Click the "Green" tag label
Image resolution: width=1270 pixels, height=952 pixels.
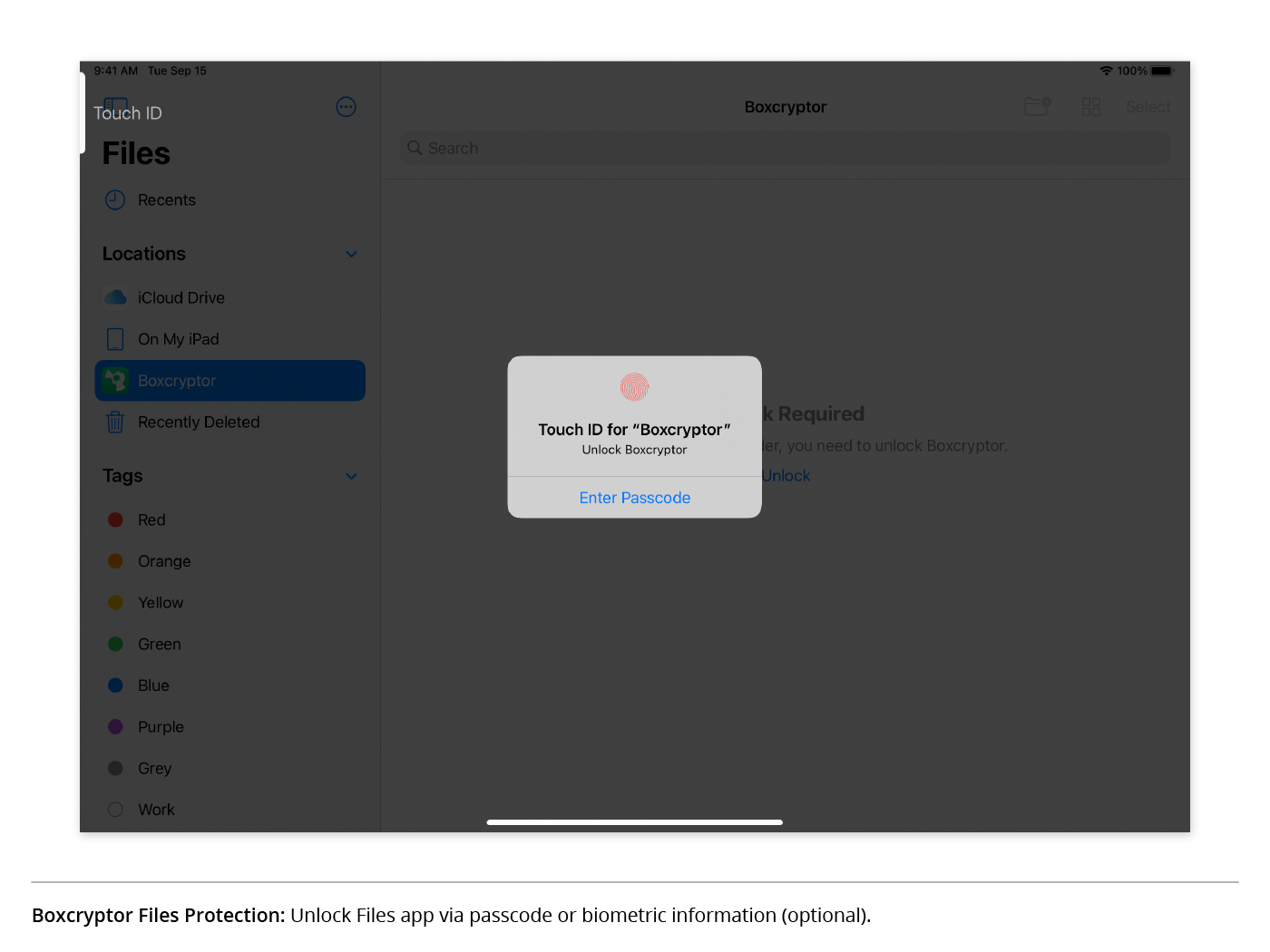[x=160, y=644]
